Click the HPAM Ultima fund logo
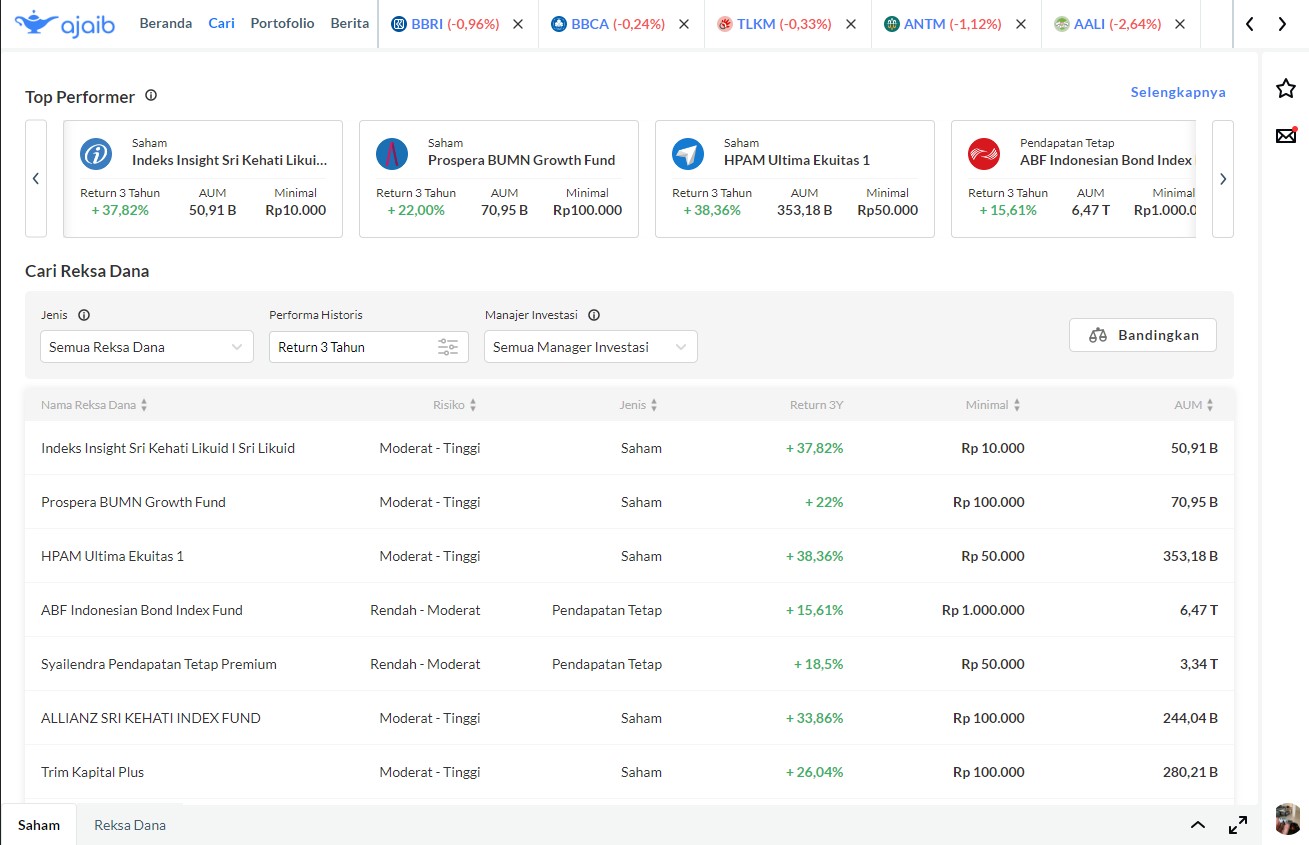 click(x=688, y=154)
